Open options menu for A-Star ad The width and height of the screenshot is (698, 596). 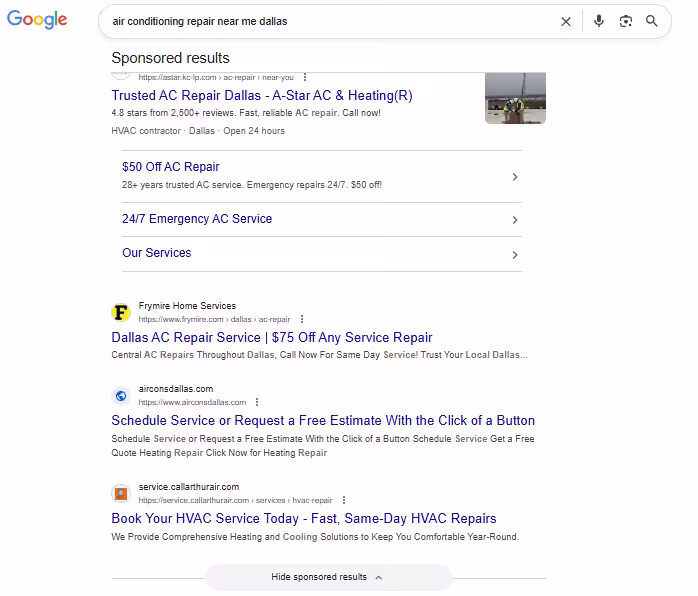pos(305,77)
